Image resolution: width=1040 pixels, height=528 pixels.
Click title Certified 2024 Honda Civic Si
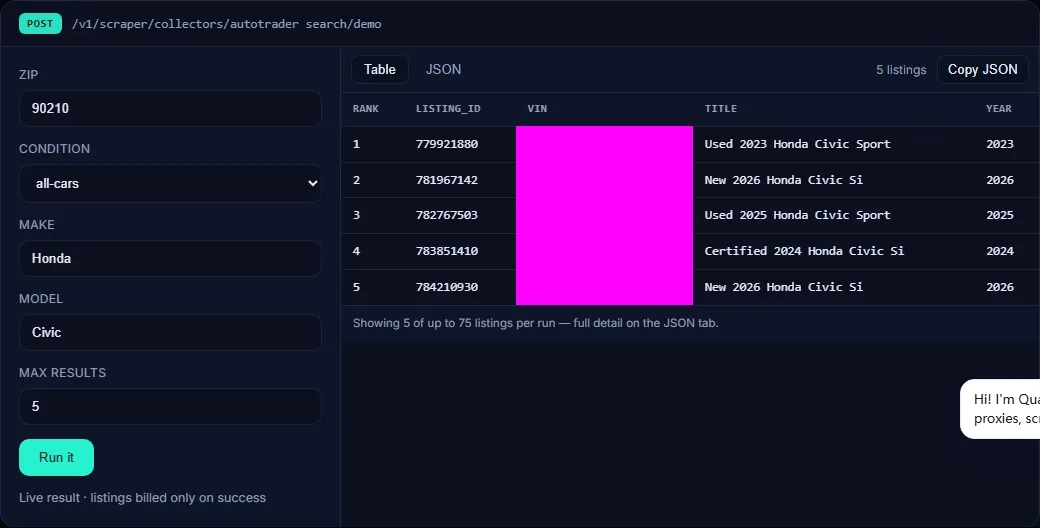point(804,251)
